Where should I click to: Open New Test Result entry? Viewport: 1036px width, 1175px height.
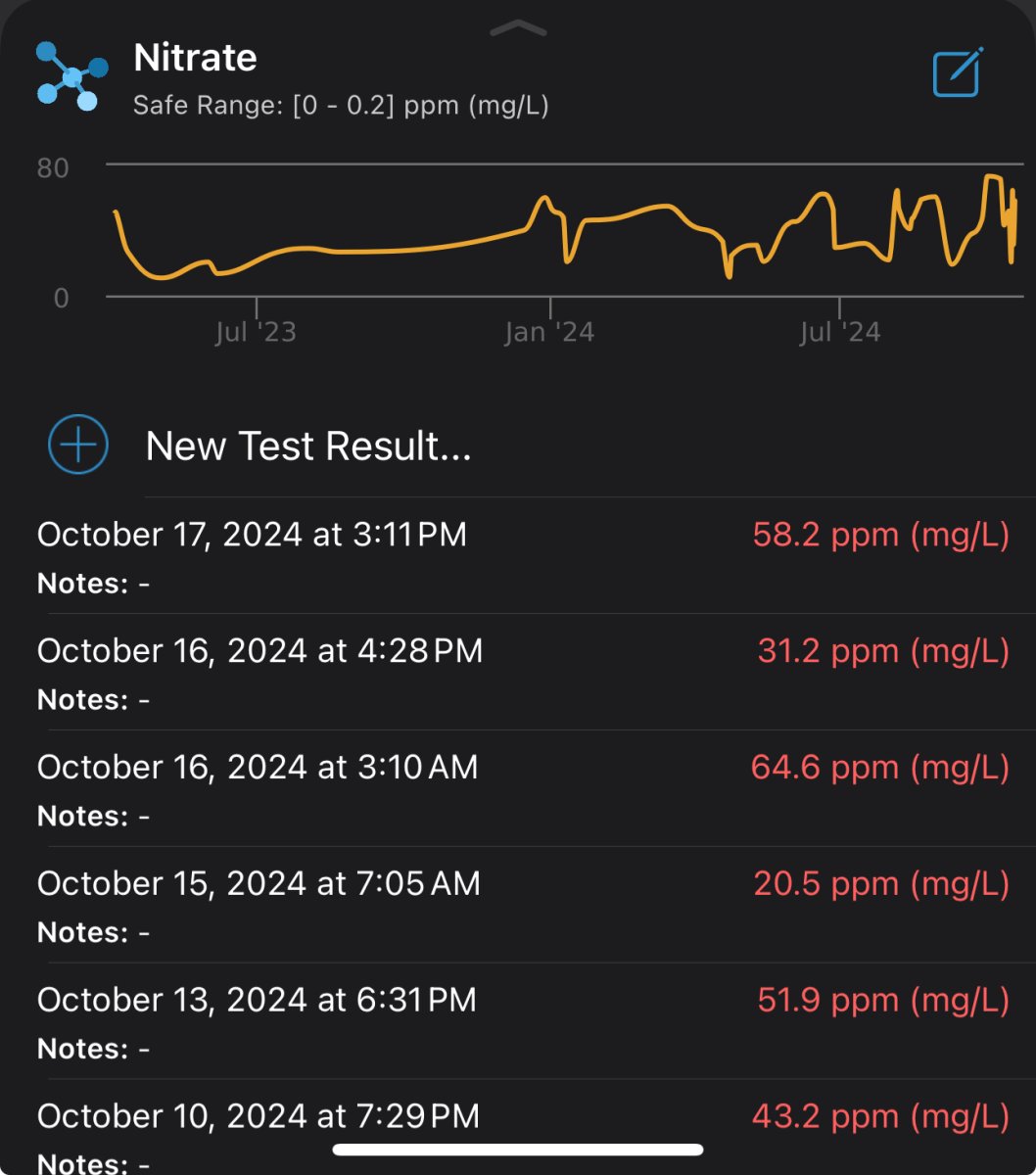click(x=518, y=446)
